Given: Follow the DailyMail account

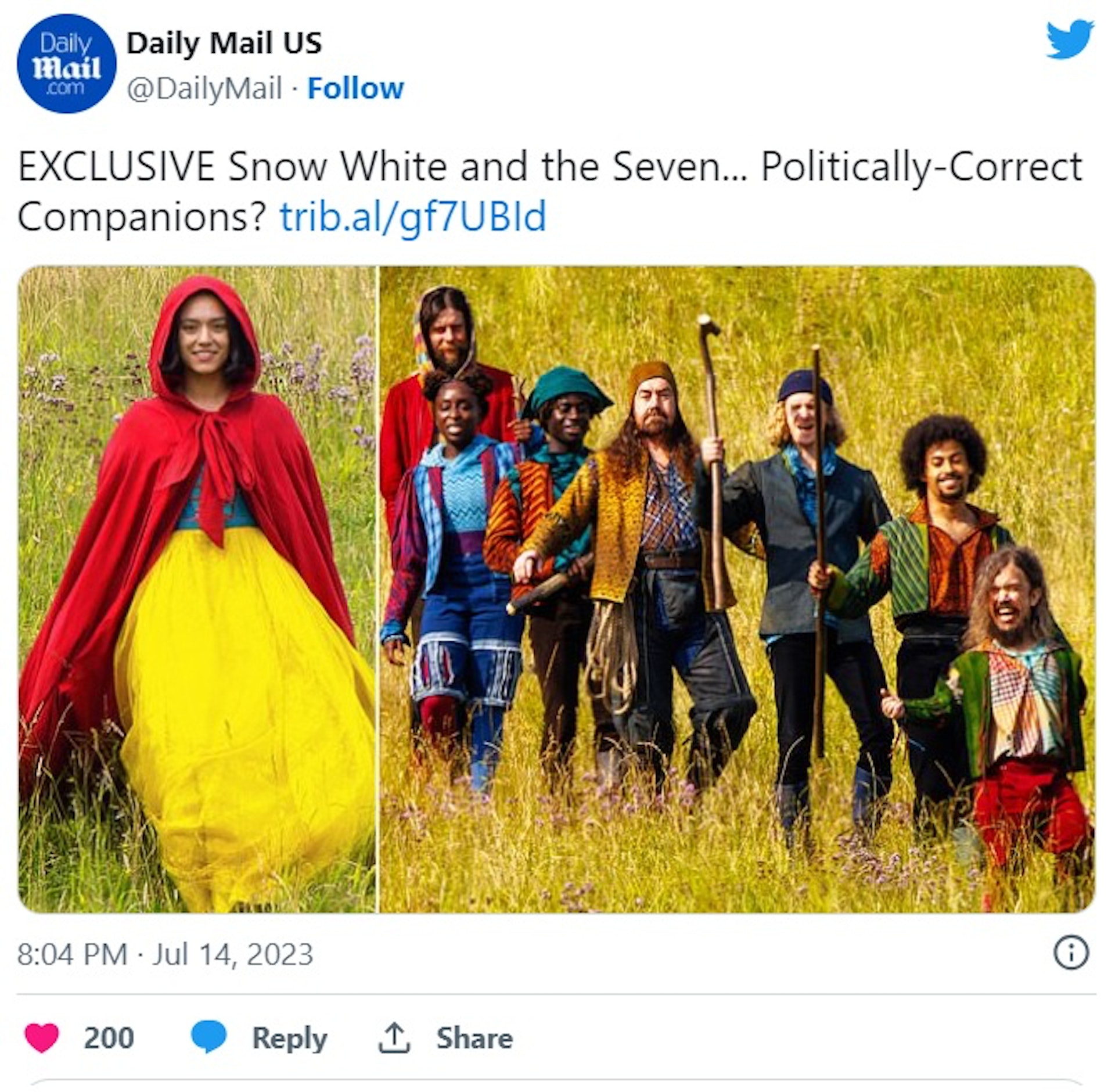Looking at the screenshot, I should coord(355,89).
